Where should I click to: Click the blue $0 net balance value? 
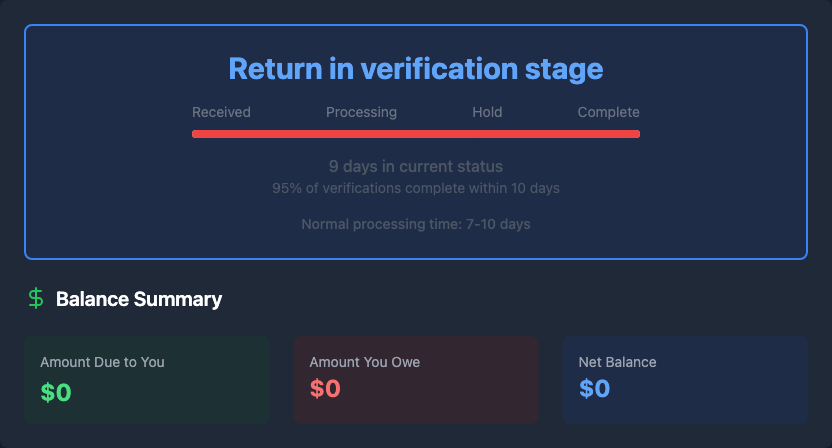[x=594, y=389]
